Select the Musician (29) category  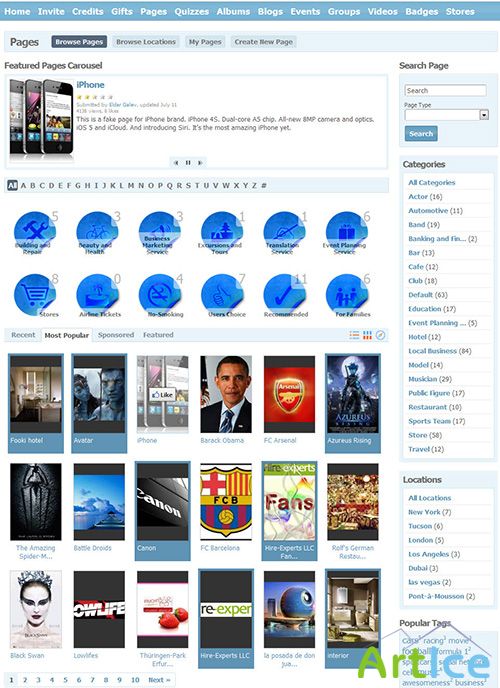click(x=430, y=379)
